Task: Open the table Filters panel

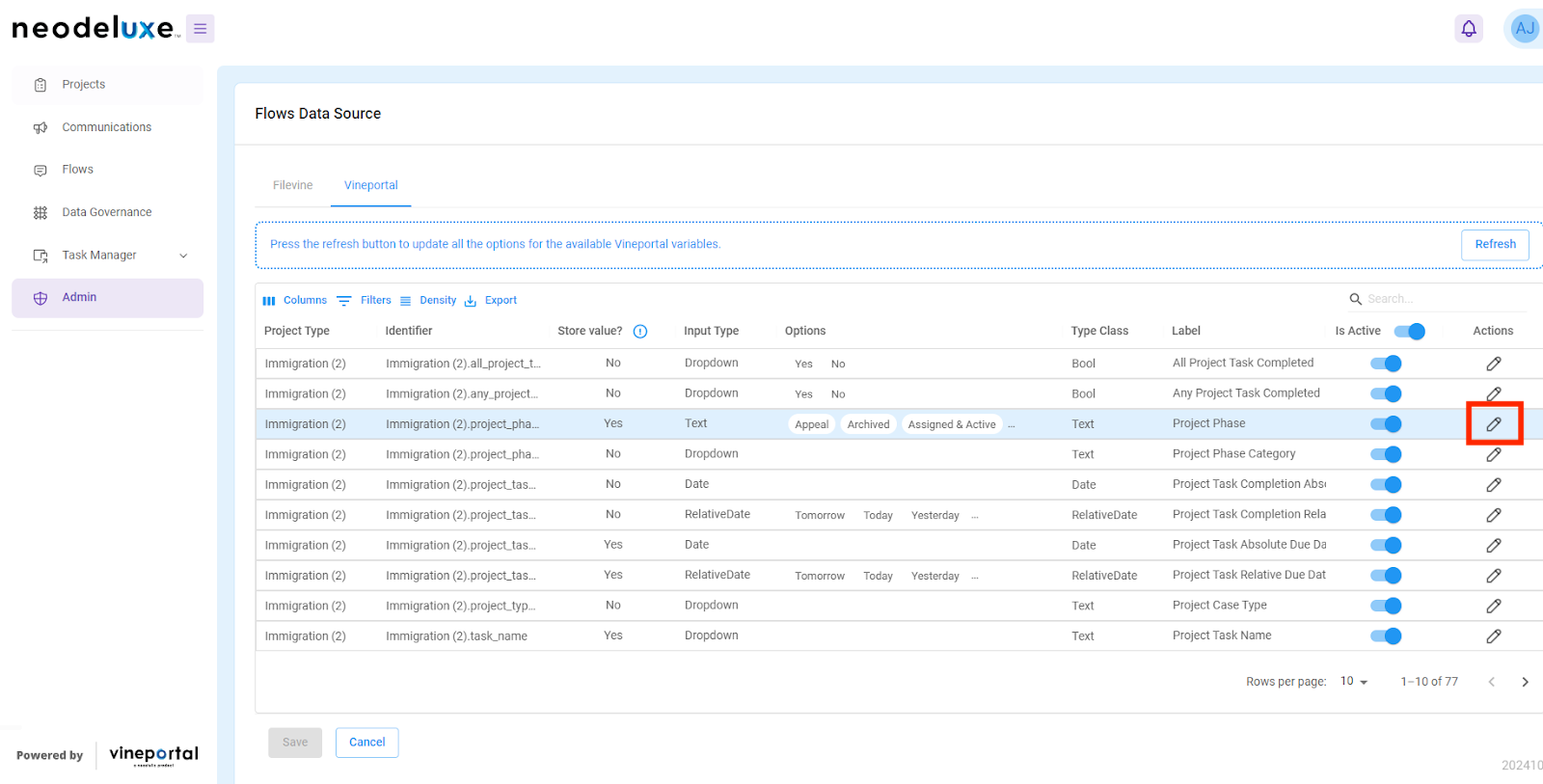Action: click(x=365, y=301)
